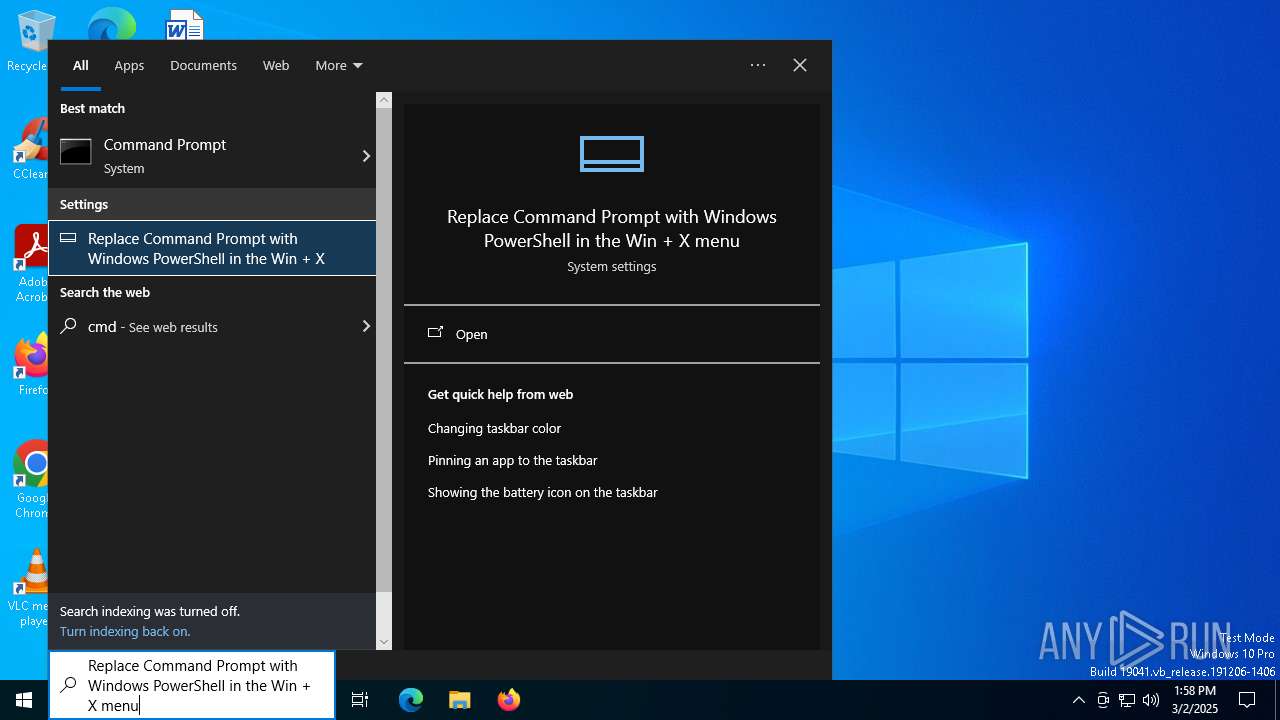Open Command Prompt best match result

[x=200, y=156]
